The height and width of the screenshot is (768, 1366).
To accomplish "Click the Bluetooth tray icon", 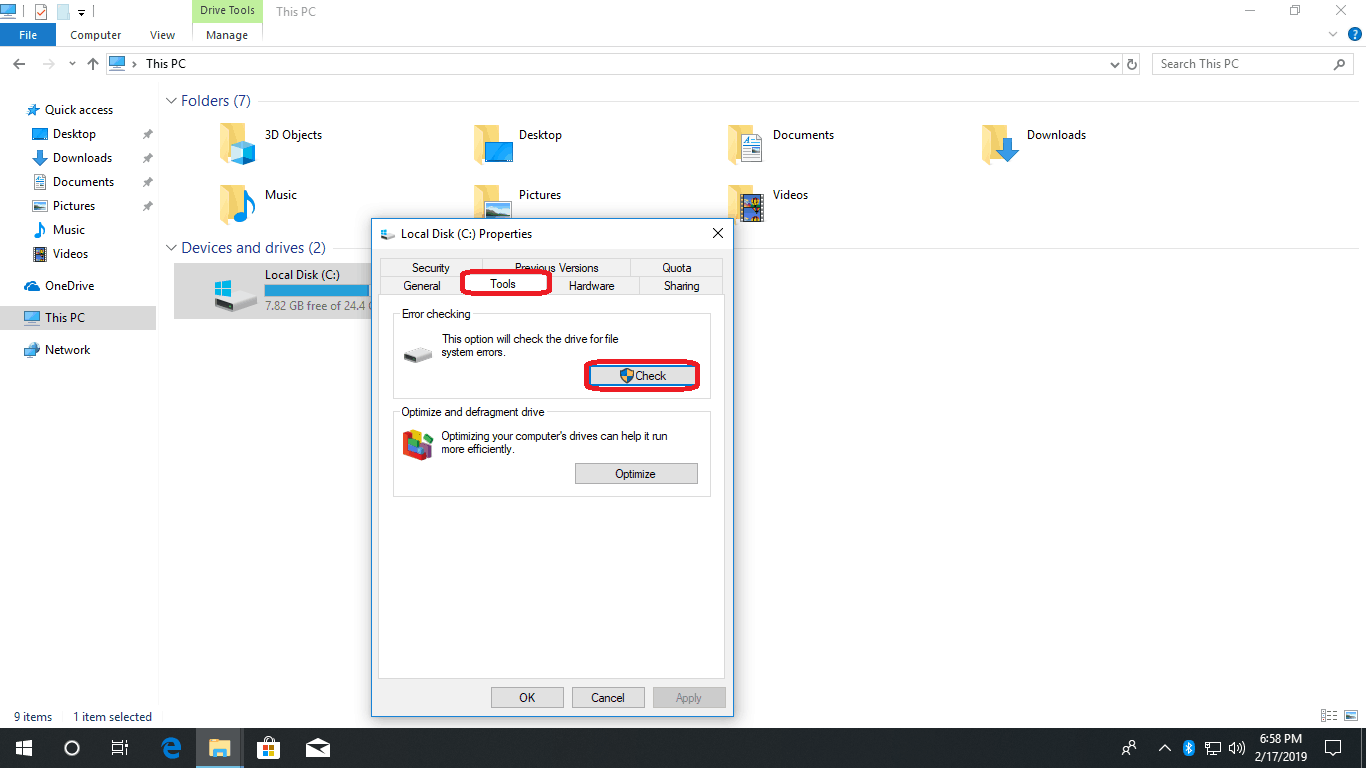I will (1189, 748).
